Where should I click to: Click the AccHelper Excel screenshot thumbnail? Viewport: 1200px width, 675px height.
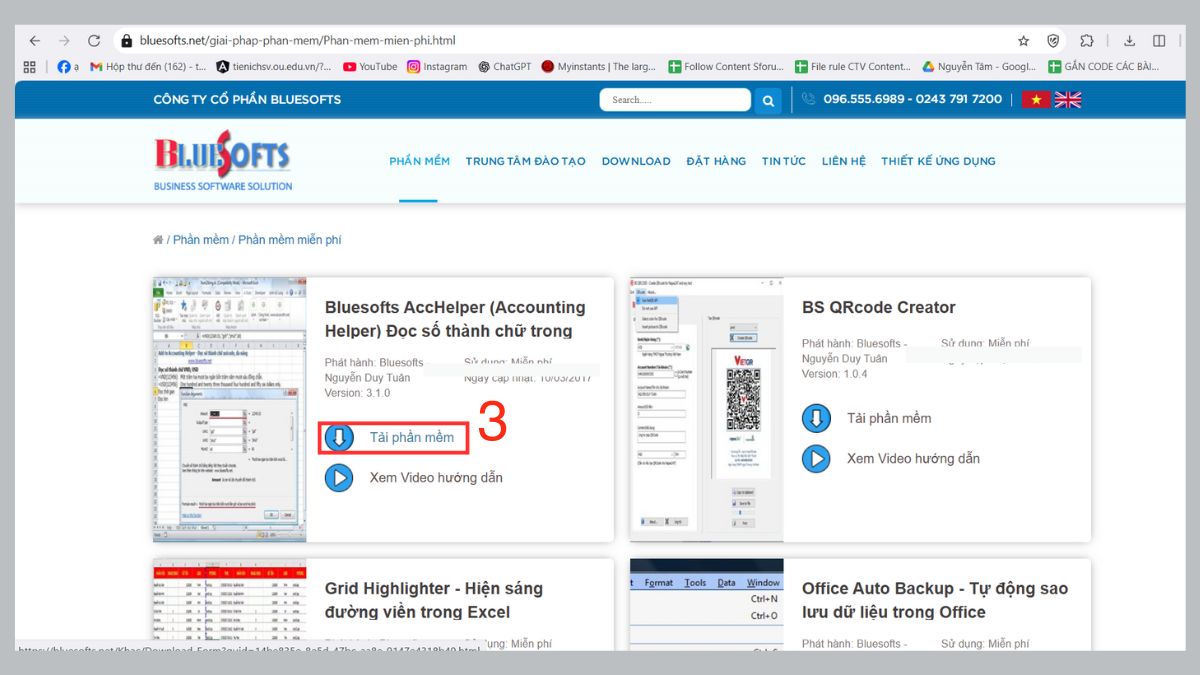[229, 410]
